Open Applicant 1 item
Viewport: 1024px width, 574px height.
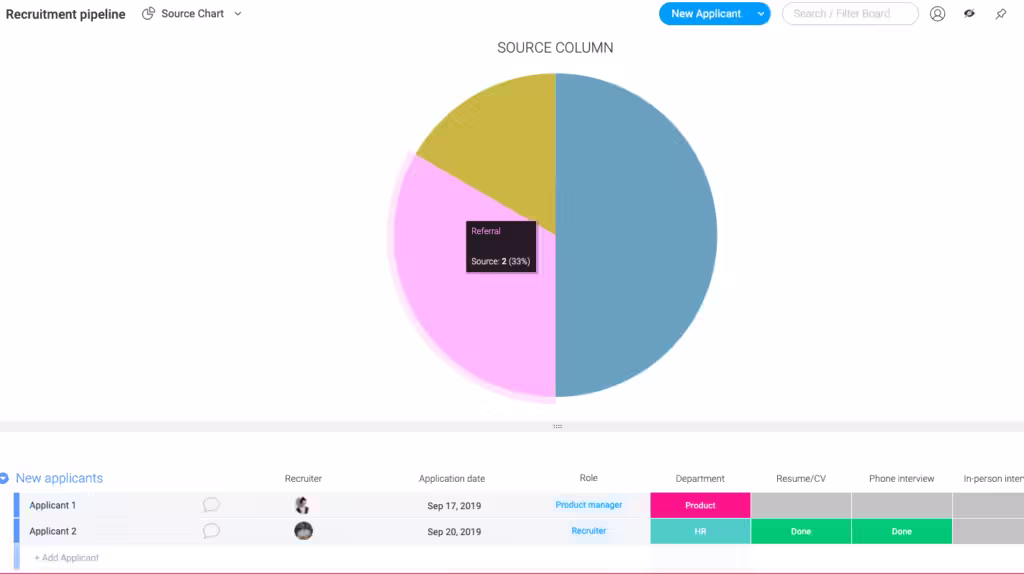pos(52,505)
